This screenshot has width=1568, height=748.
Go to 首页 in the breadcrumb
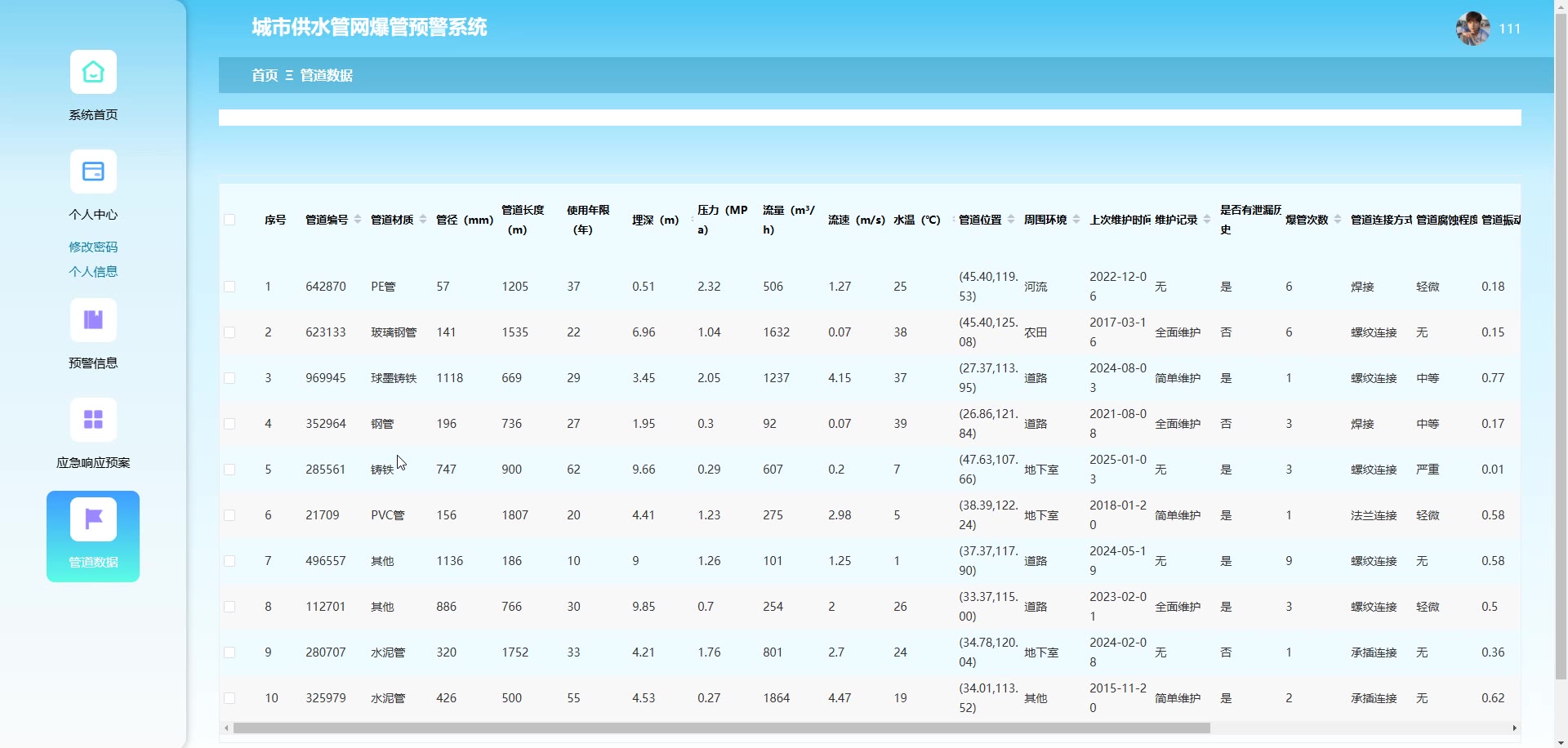tap(265, 75)
